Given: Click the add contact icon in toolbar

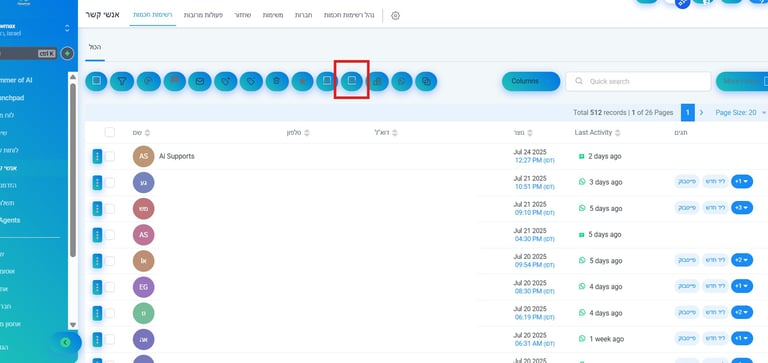Looking at the screenshot, I should (x=96, y=81).
